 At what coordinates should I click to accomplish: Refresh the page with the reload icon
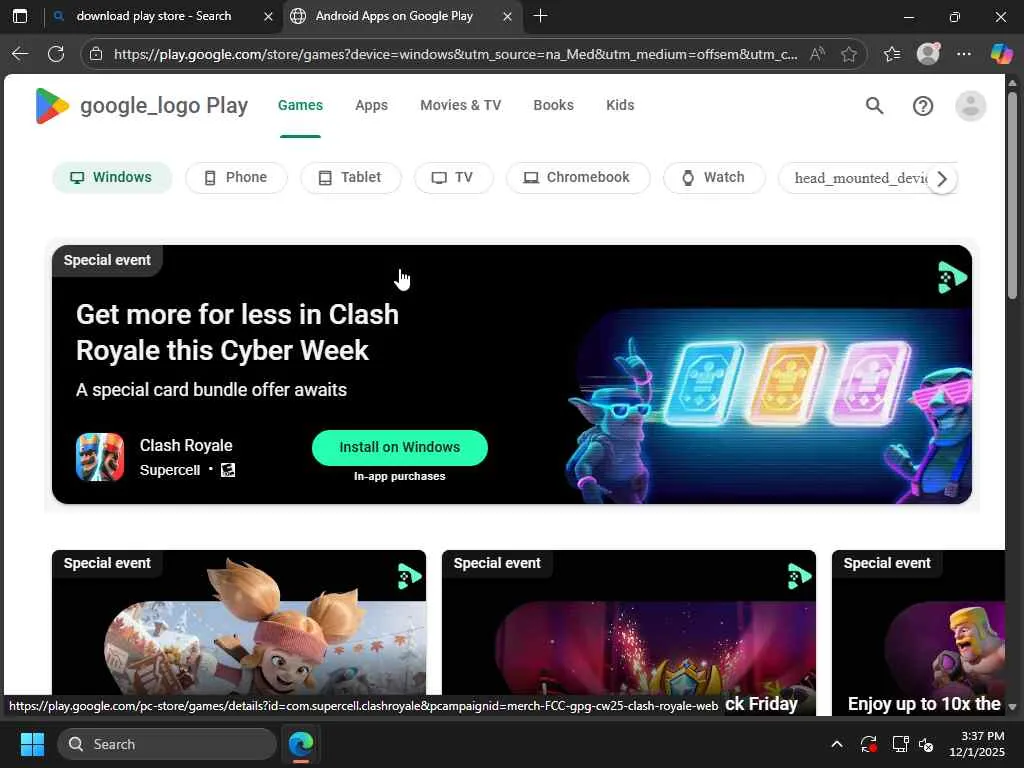coord(56,54)
